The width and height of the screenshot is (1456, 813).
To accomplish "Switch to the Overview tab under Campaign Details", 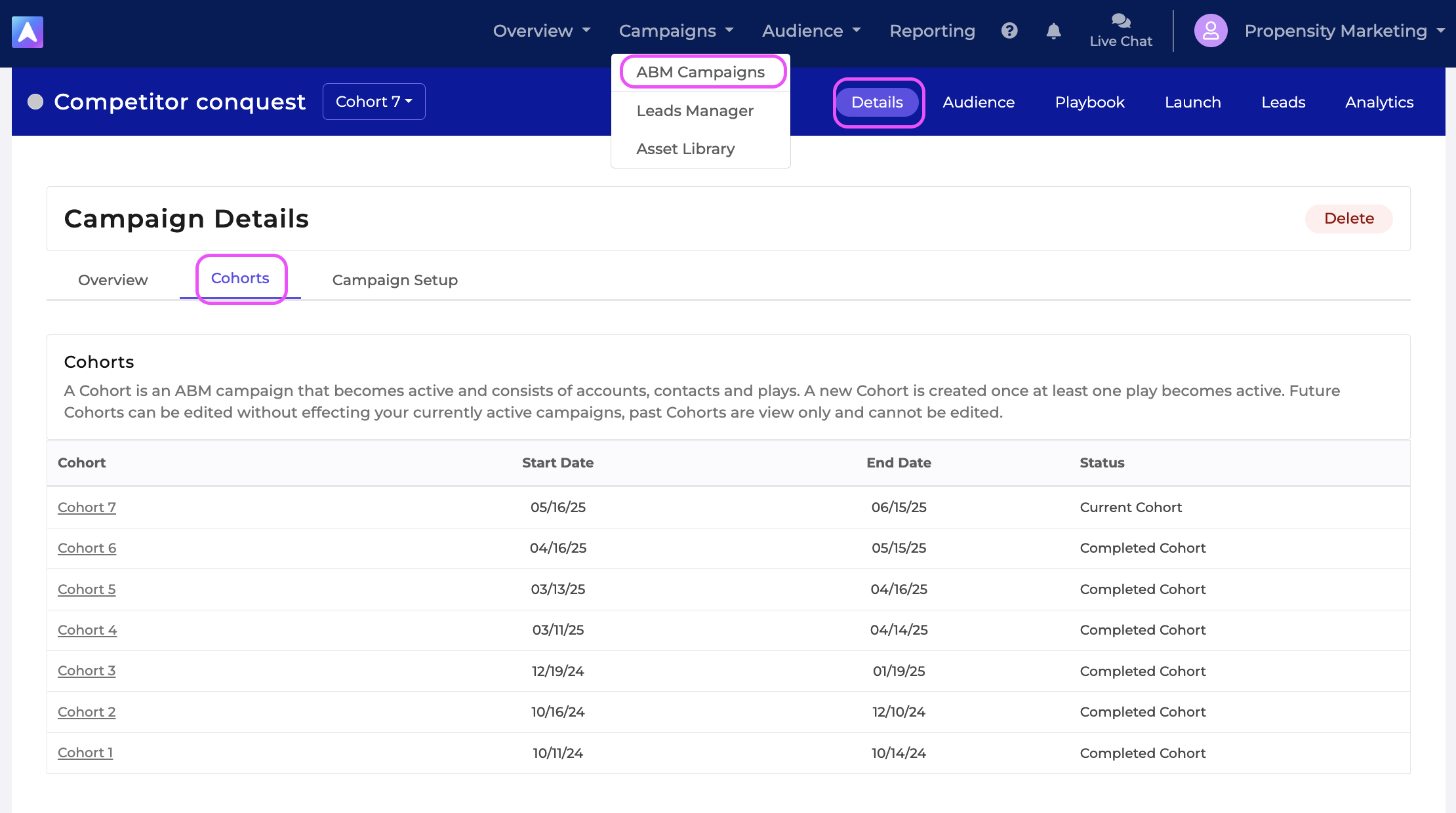I will coord(113,280).
